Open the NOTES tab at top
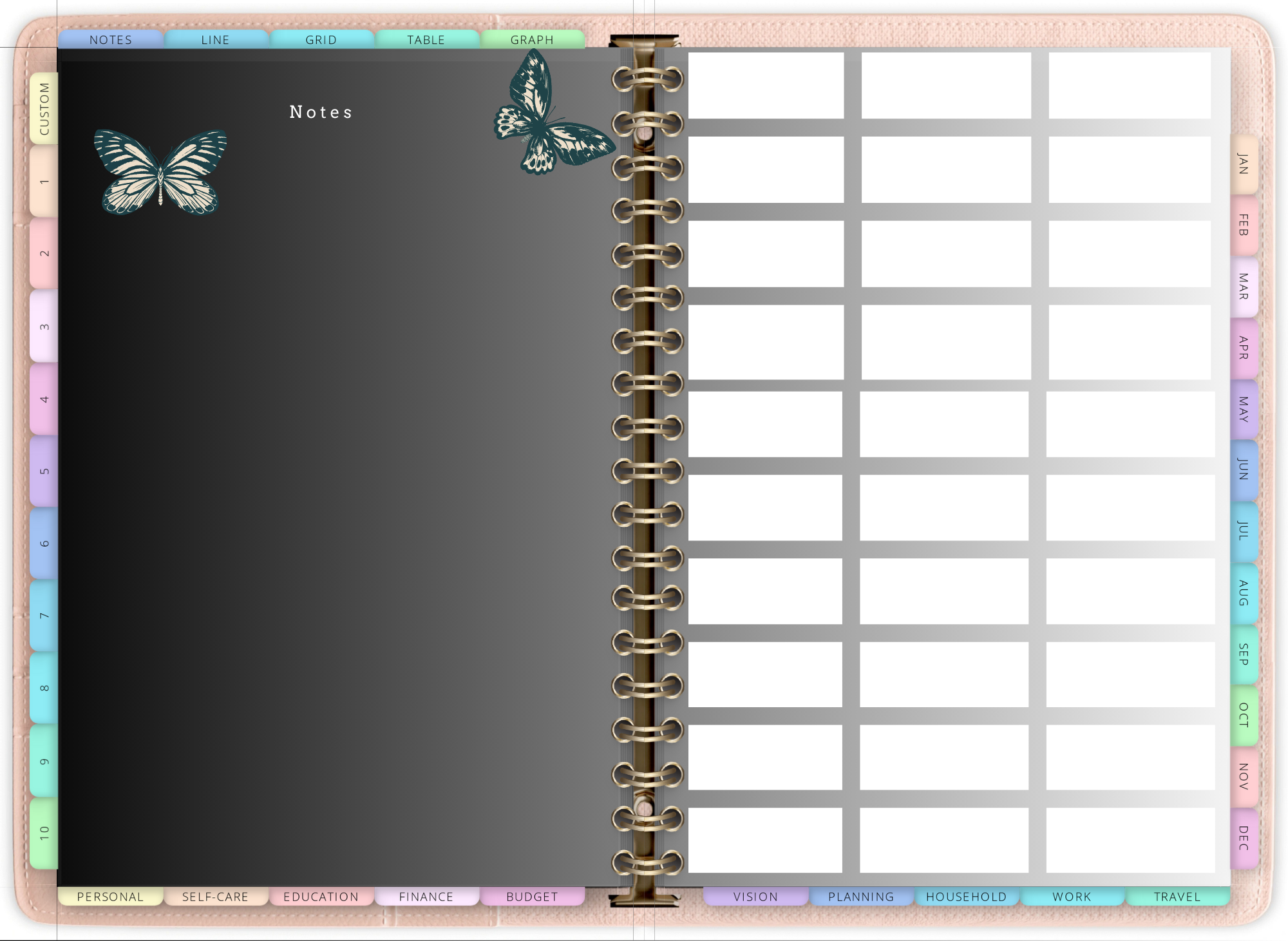 (x=110, y=39)
